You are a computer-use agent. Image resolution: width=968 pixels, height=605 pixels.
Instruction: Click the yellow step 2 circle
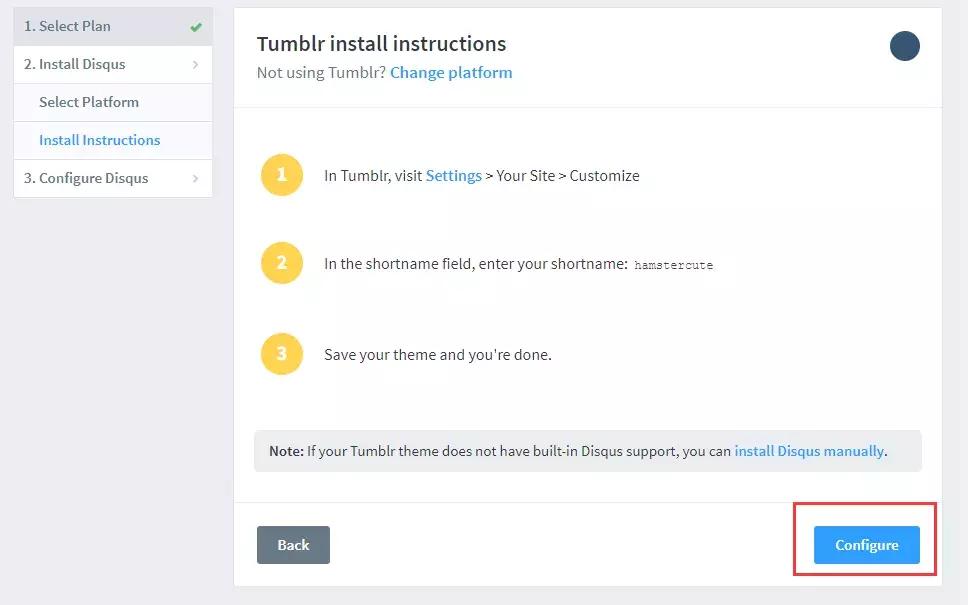[282, 264]
